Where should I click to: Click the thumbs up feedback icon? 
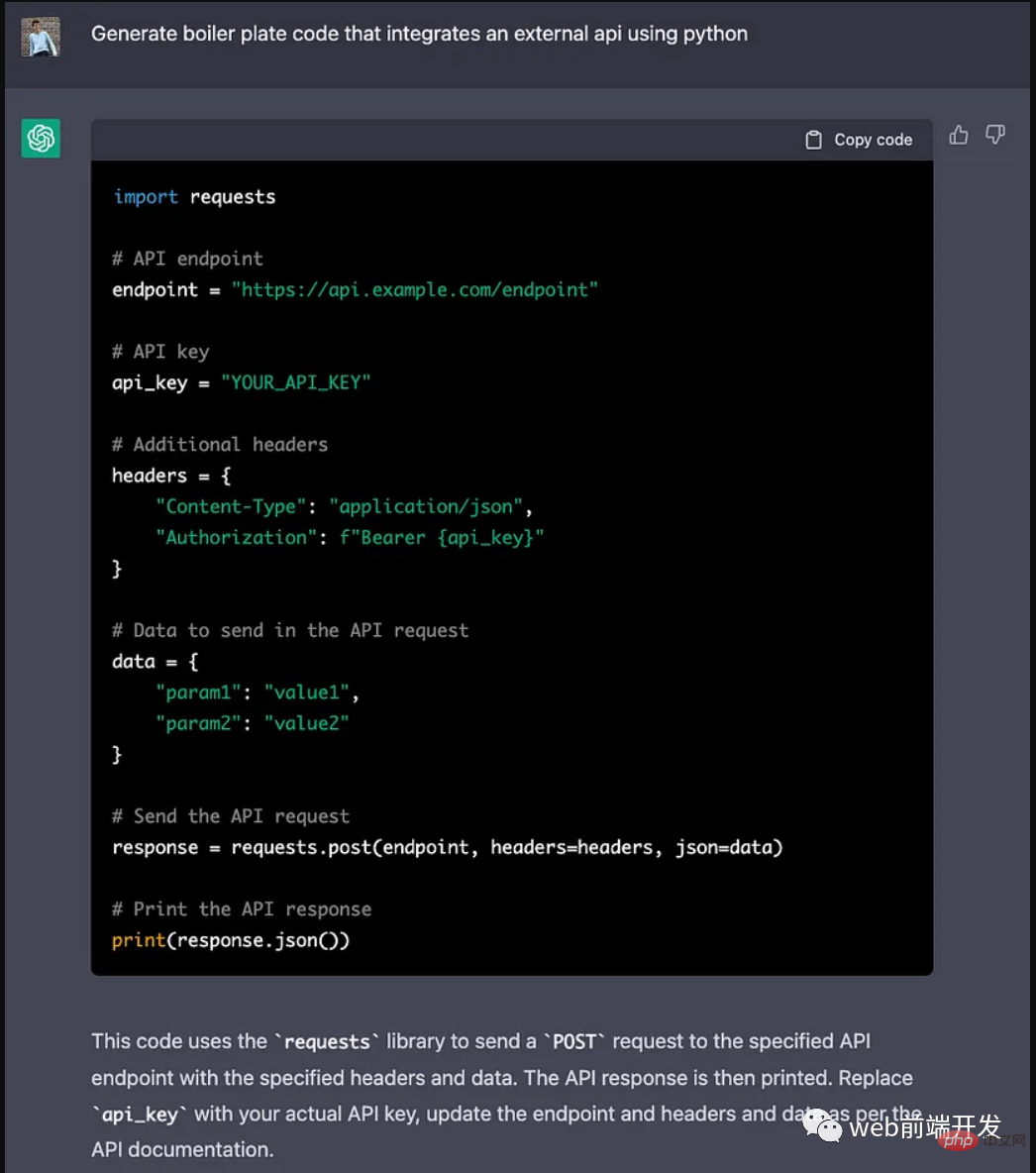pyautogui.click(x=958, y=136)
